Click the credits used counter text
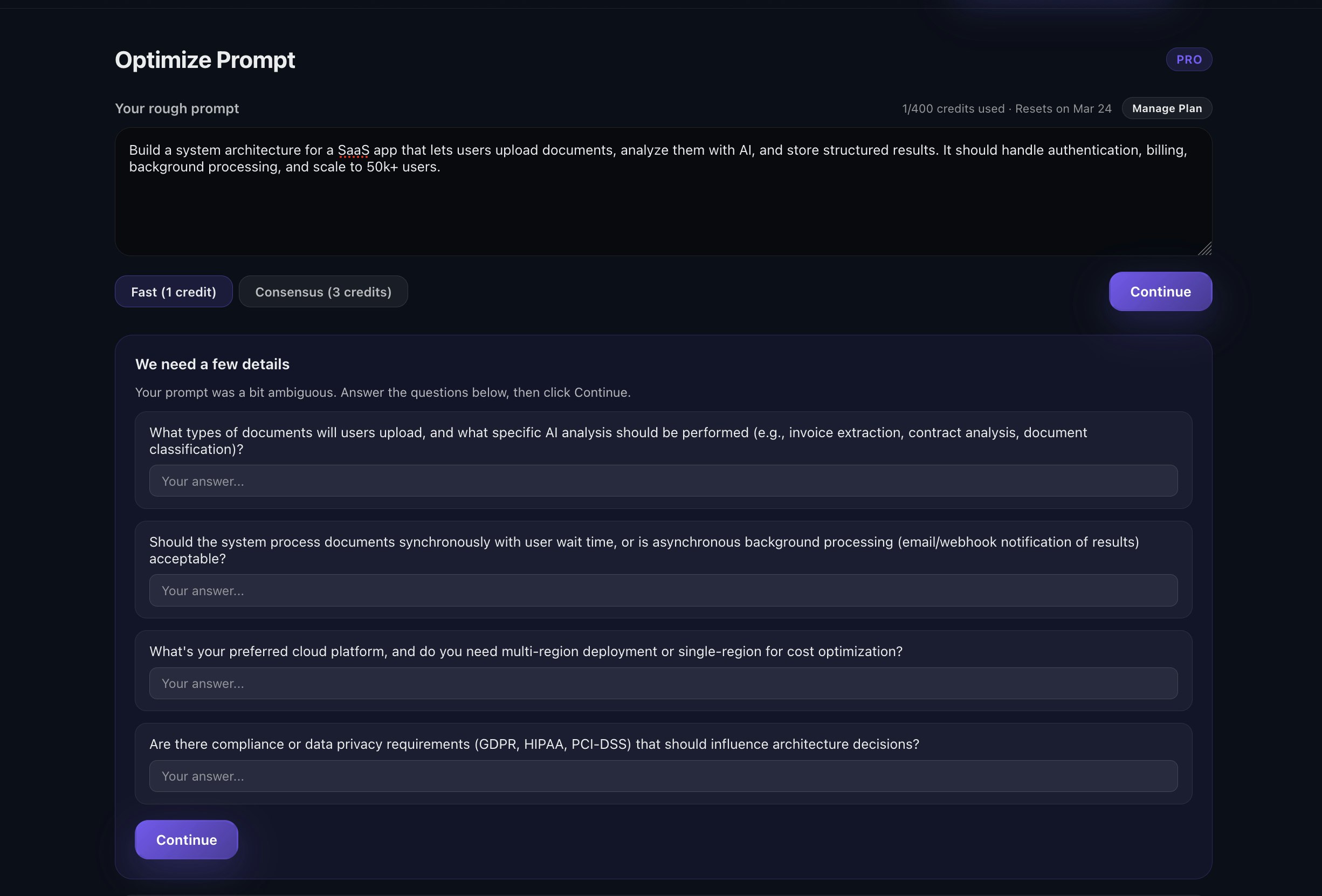Viewport: 1322px width, 896px height. pyautogui.click(x=953, y=109)
